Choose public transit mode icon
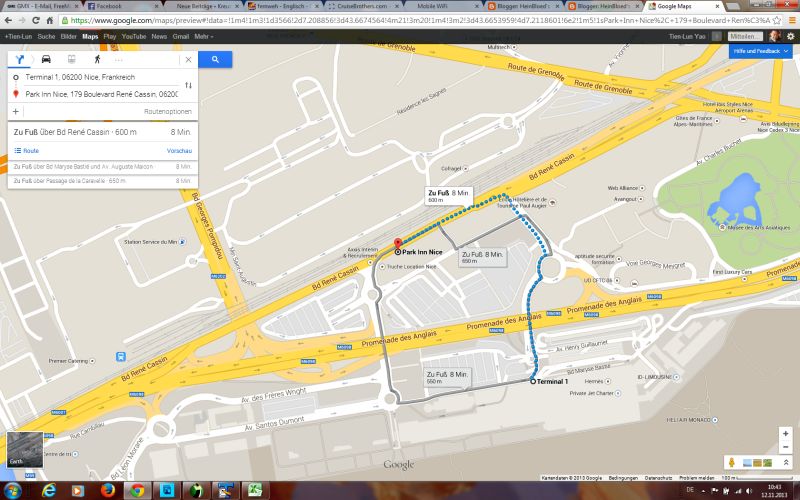The image size is (800, 500). (x=71, y=59)
